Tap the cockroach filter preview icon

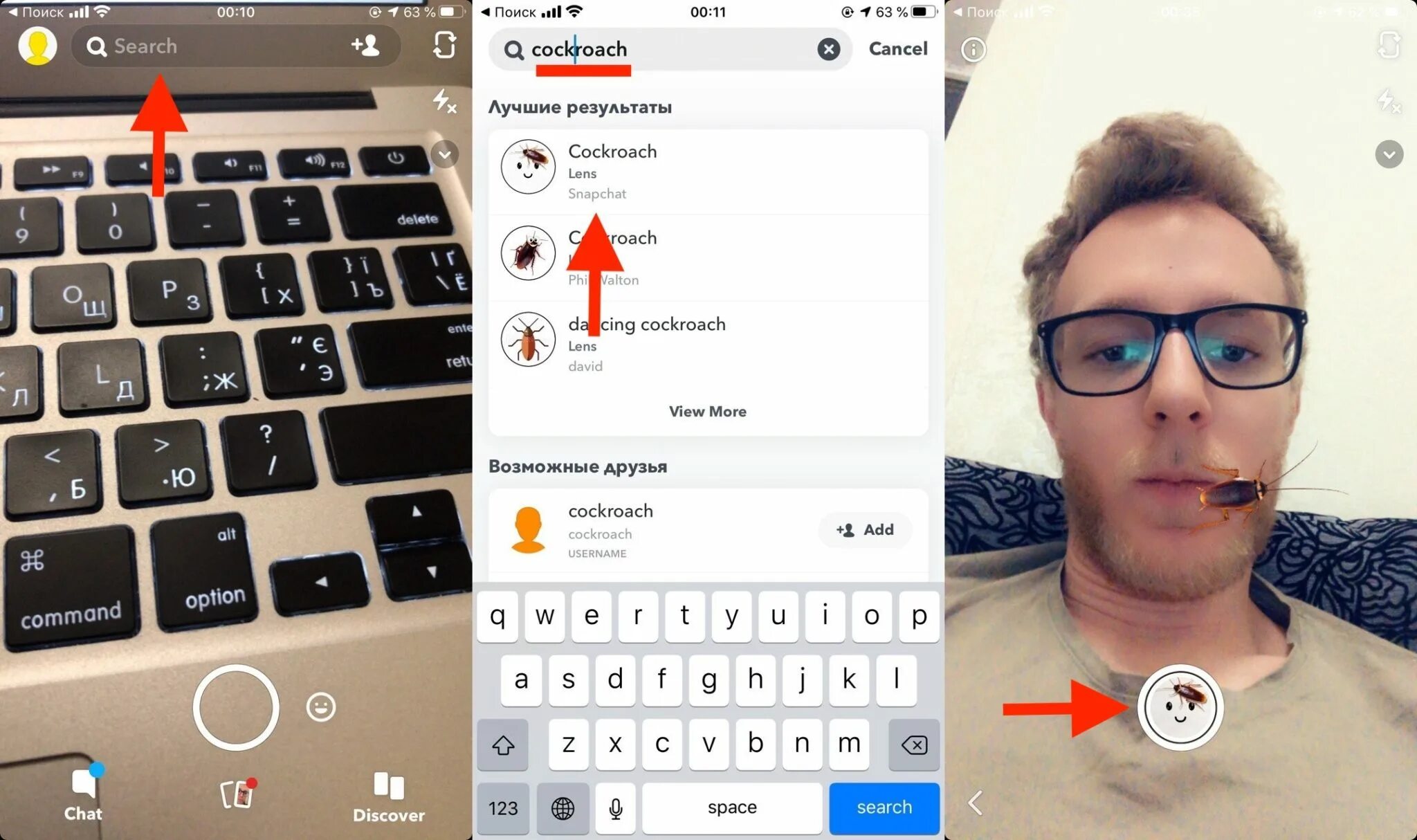(x=1180, y=707)
